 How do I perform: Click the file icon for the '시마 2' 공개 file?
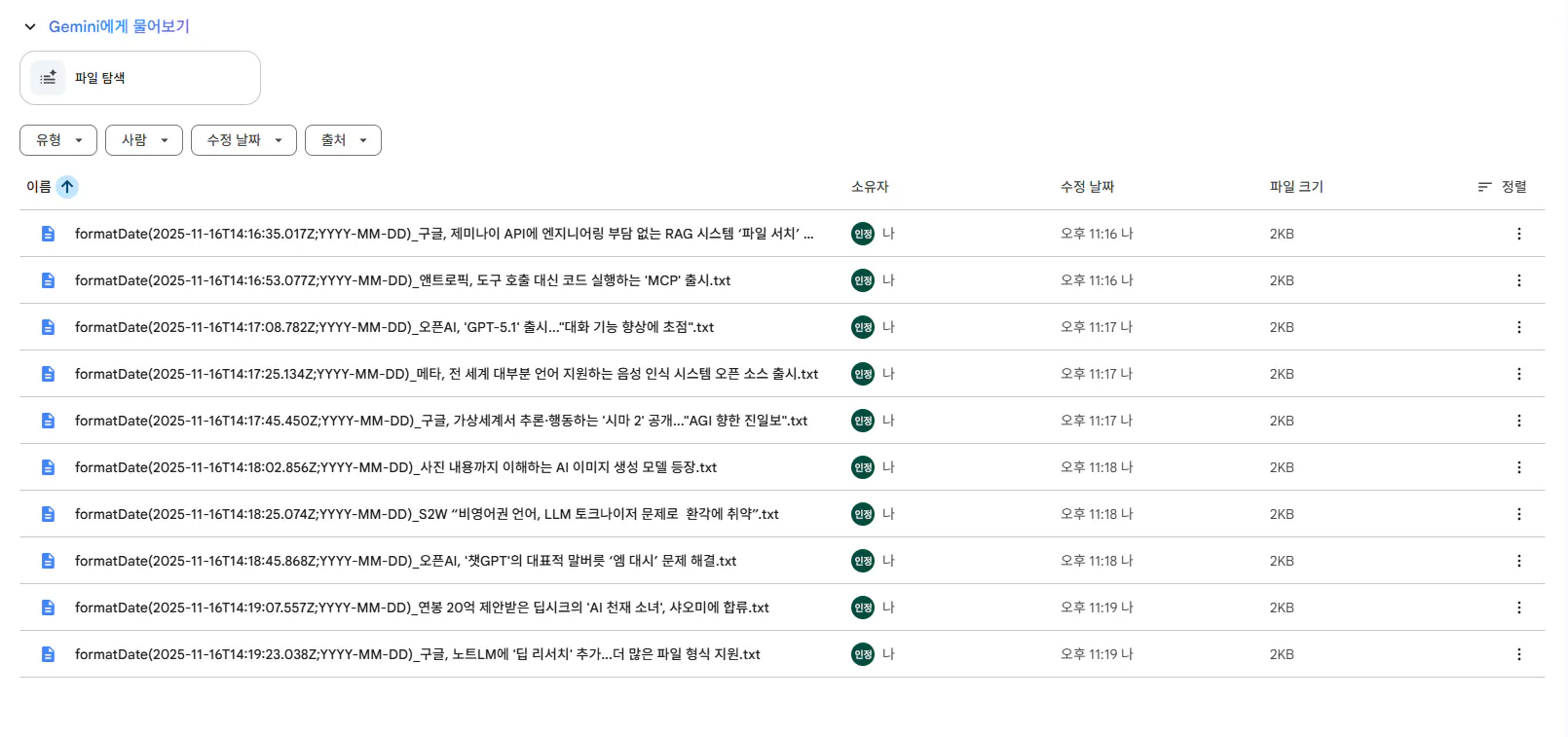click(48, 421)
